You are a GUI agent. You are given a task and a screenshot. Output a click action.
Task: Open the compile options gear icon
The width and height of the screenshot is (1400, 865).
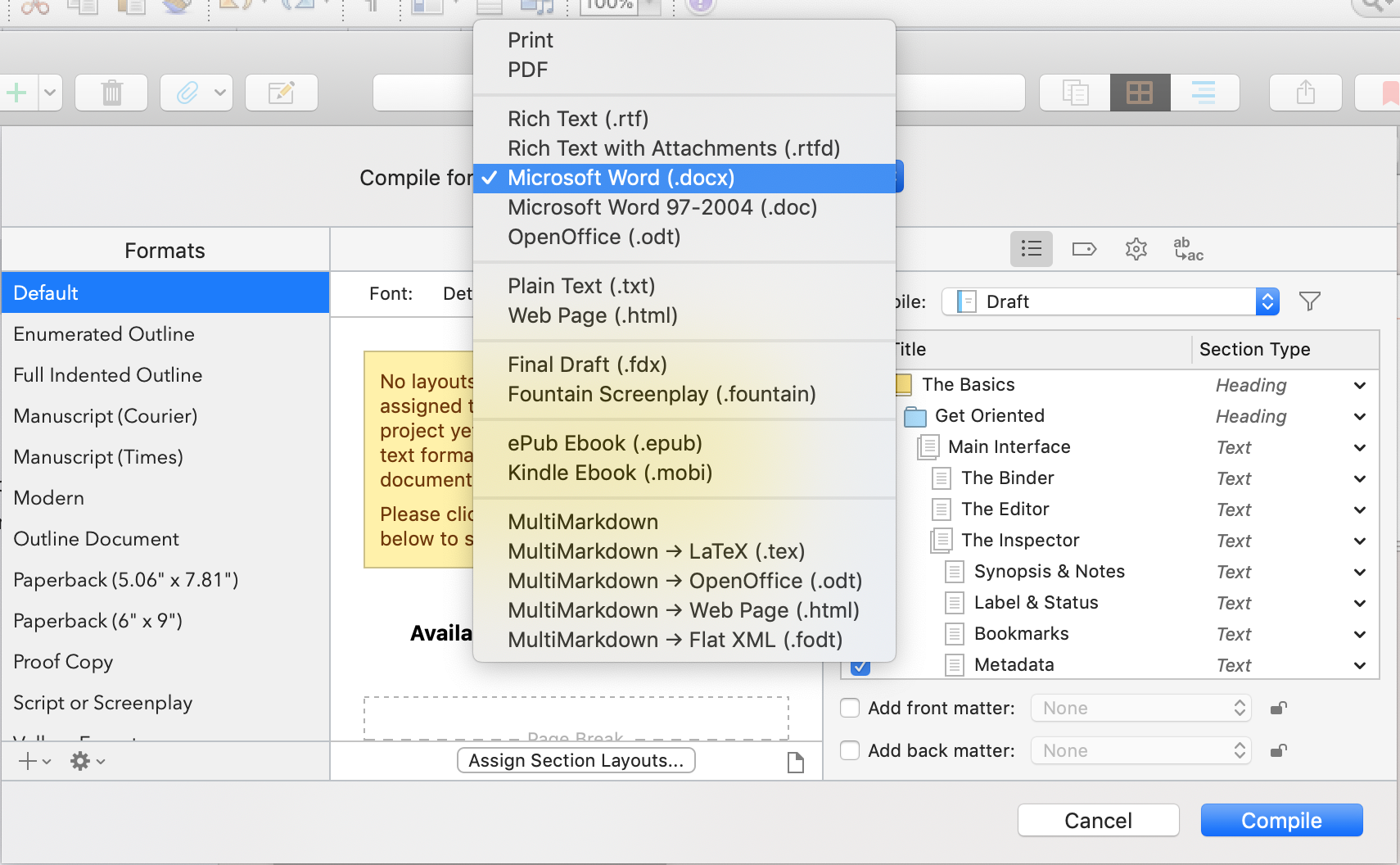[x=1136, y=249]
